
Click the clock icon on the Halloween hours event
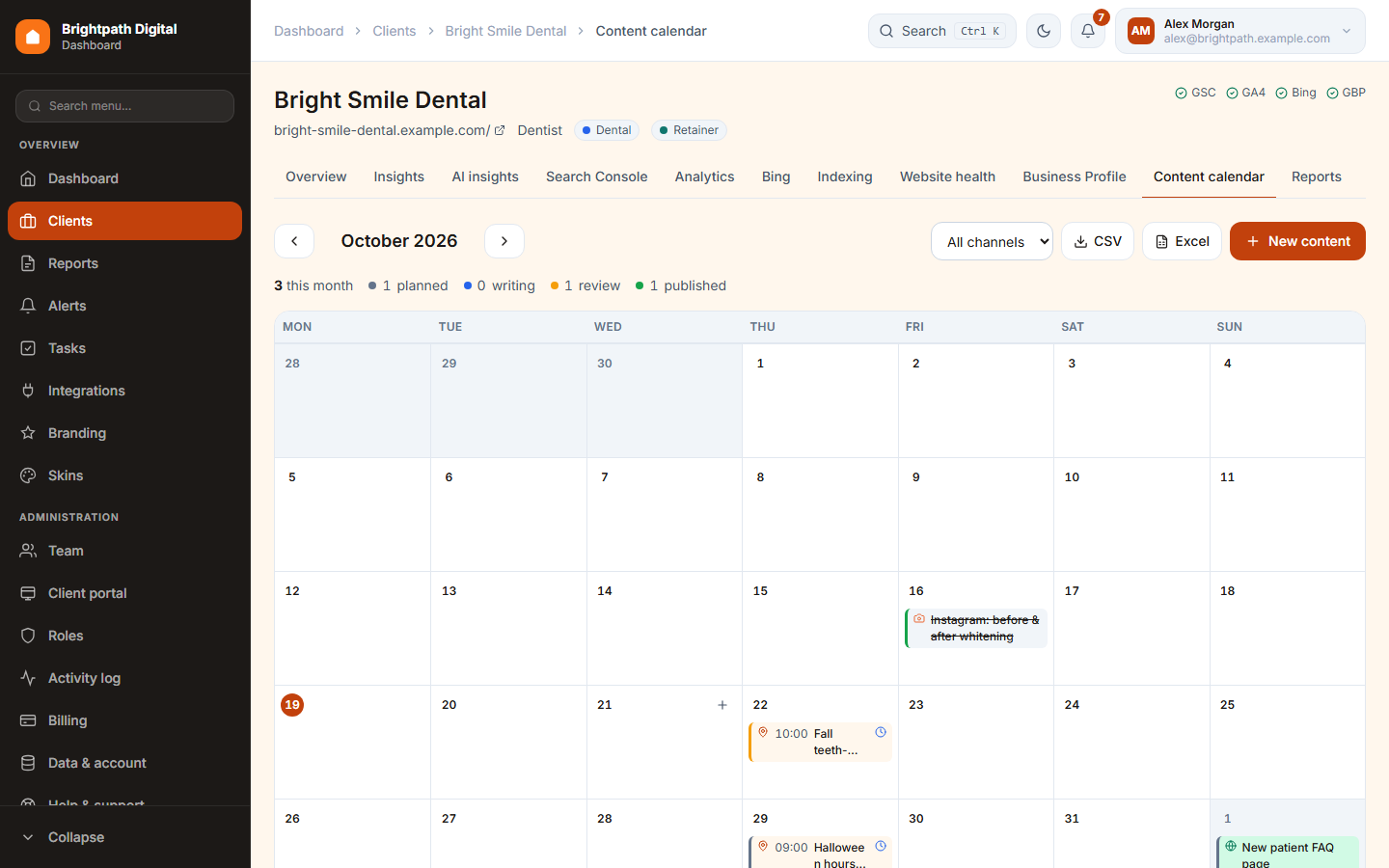pyautogui.click(x=881, y=847)
